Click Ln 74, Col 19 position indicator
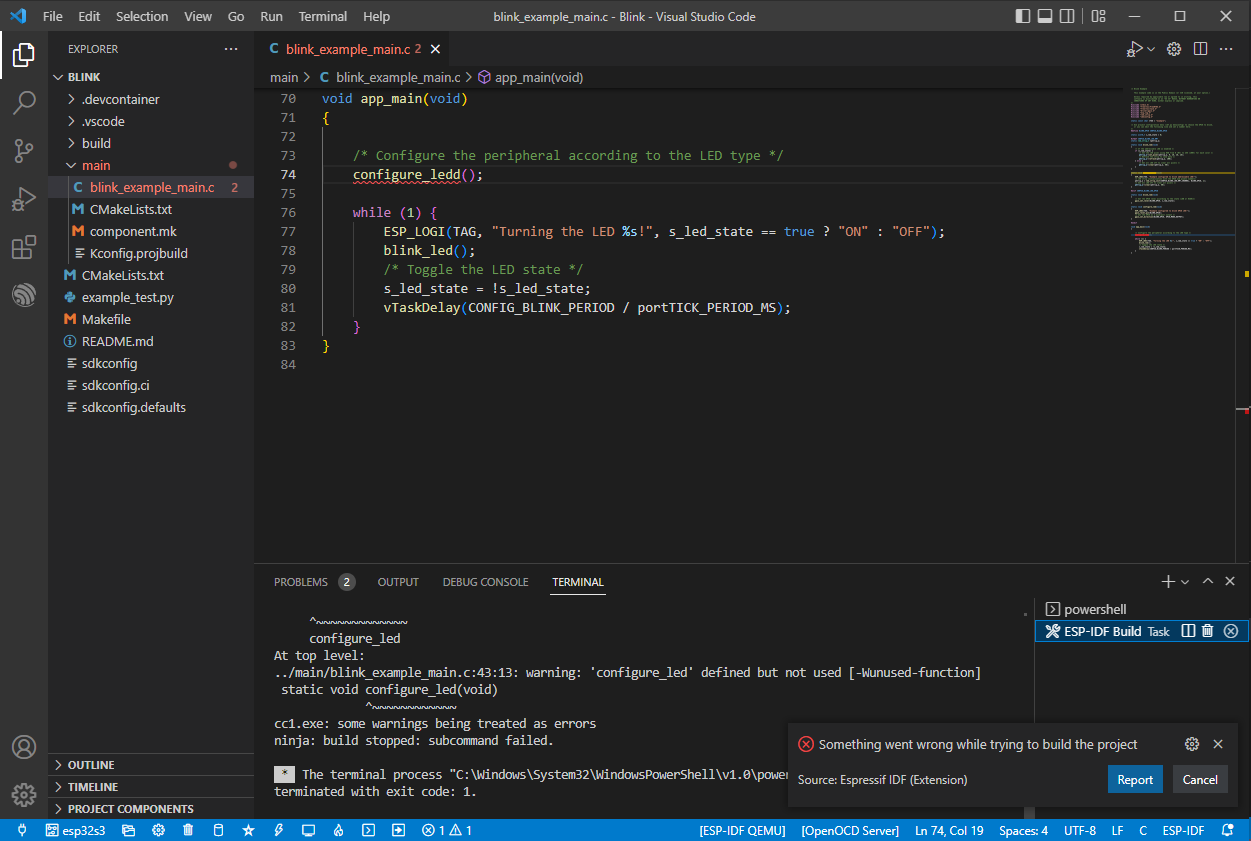The image size is (1251, 841). coord(951,830)
